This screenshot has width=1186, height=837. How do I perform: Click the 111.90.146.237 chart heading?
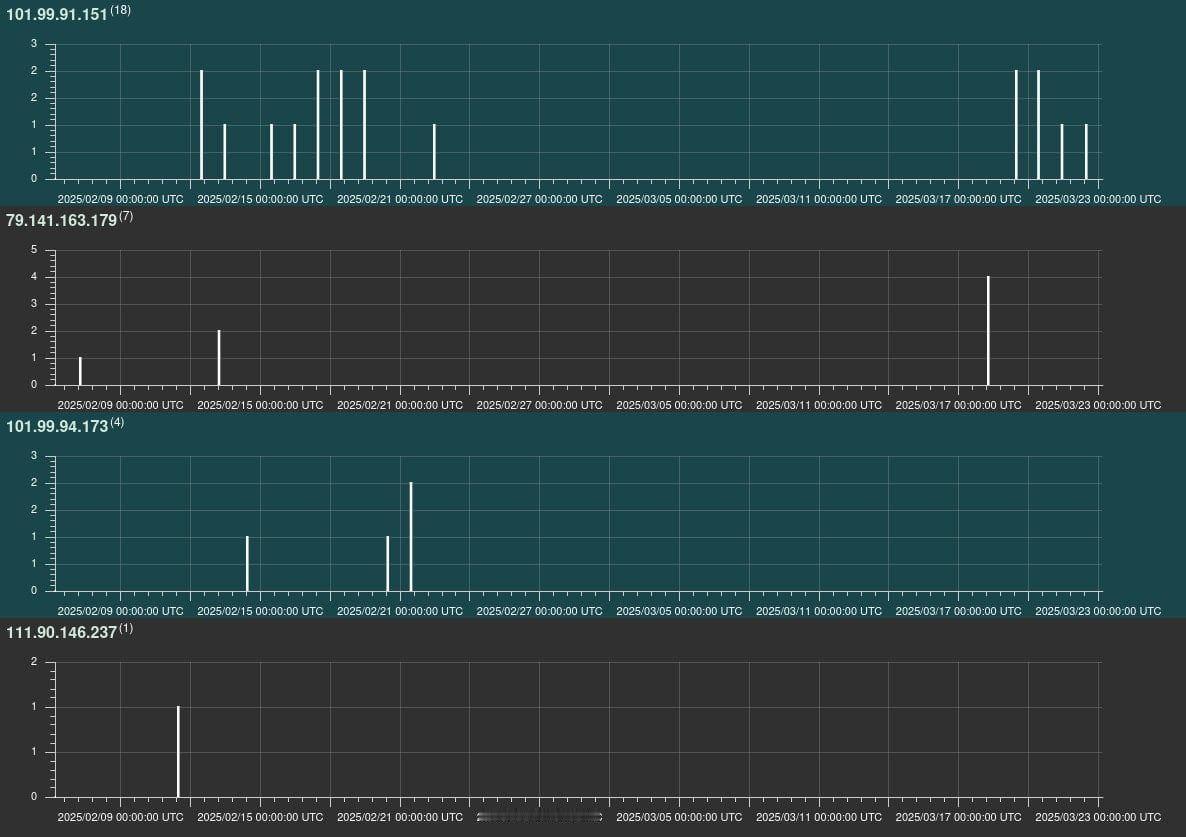(61, 632)
